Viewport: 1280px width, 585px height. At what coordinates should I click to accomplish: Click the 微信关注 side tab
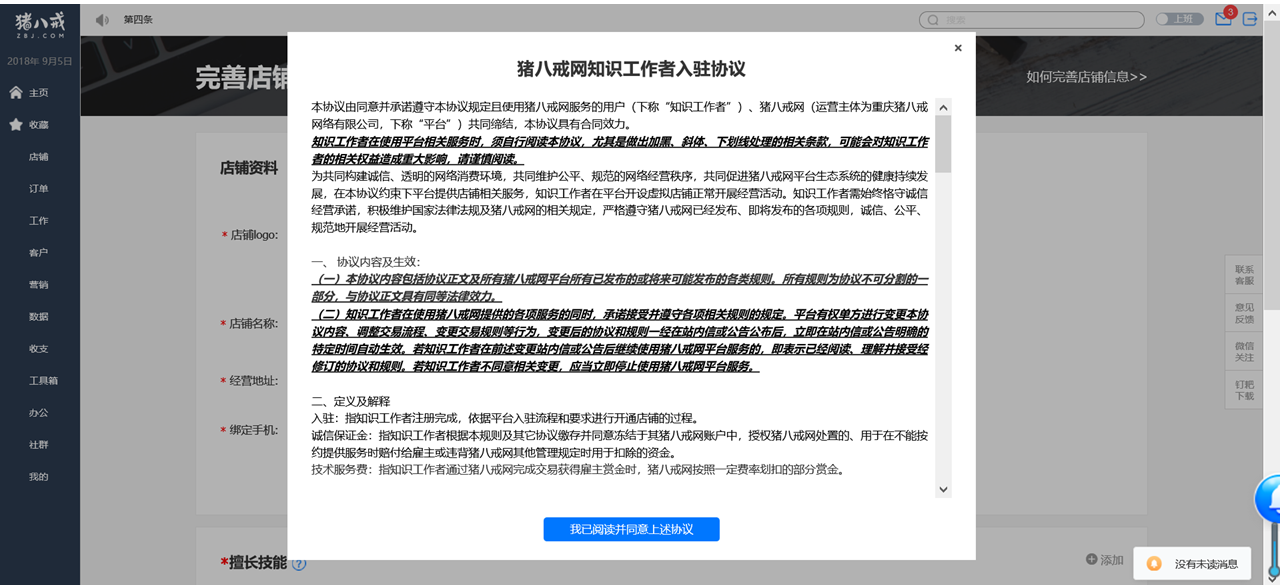pos(1245,351)
